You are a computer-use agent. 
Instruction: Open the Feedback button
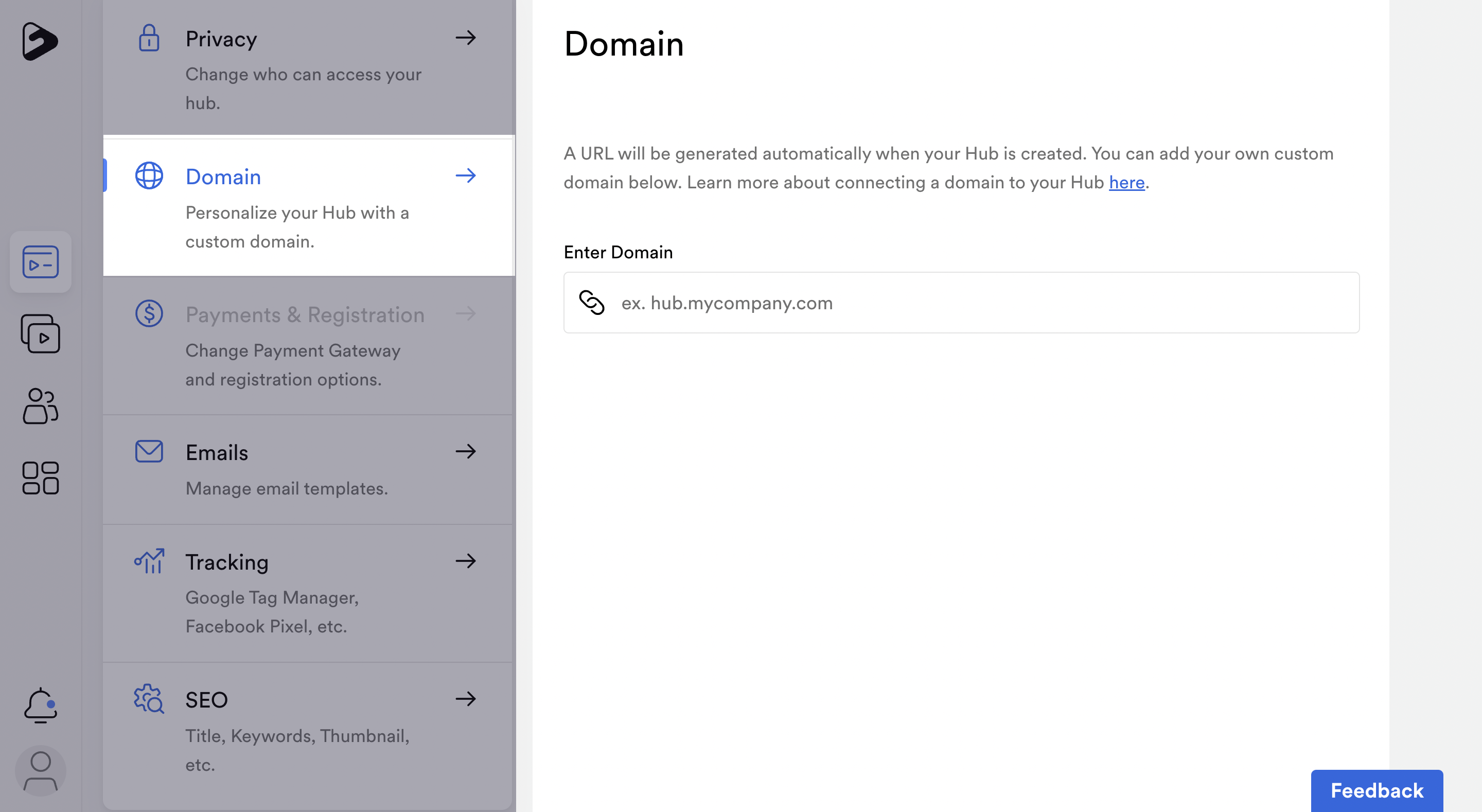(x=1377, y=791)
